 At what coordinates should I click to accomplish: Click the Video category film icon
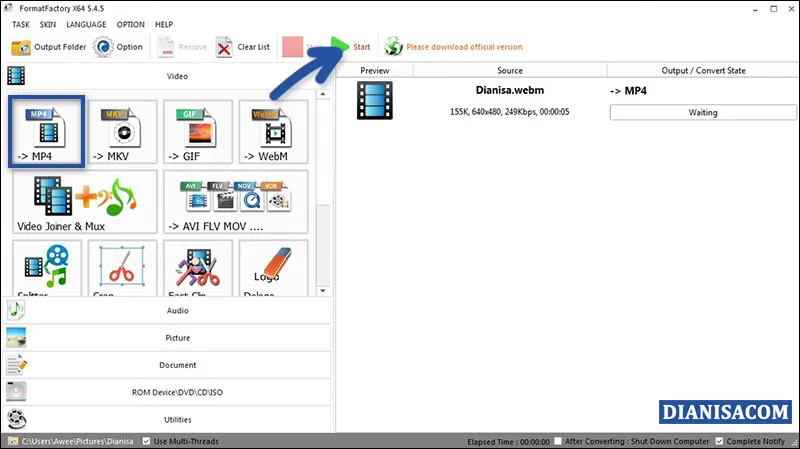pyautogui.click(x=16, y=76)
